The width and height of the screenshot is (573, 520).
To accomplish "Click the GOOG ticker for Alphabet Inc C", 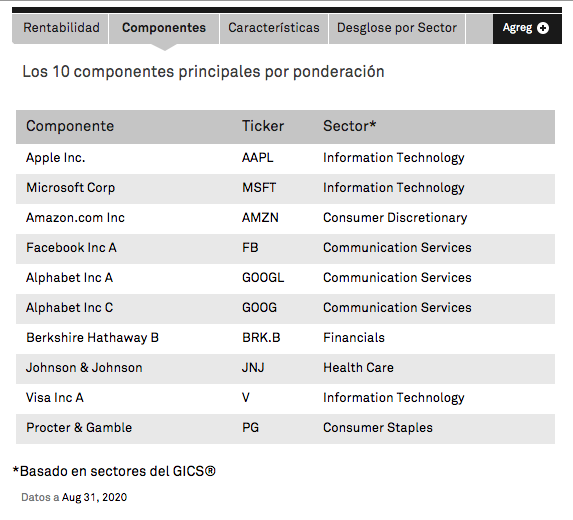I will (259, 308).
